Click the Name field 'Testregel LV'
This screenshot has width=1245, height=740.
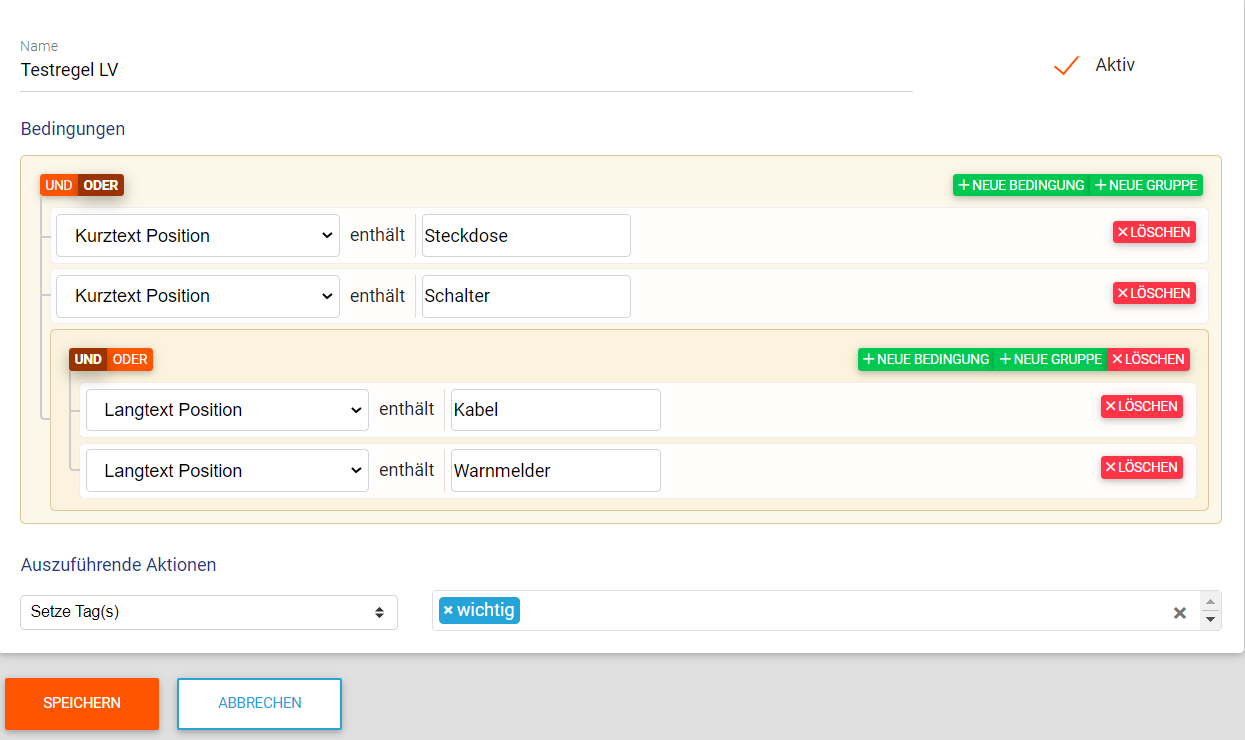click(x=466, y=71)
